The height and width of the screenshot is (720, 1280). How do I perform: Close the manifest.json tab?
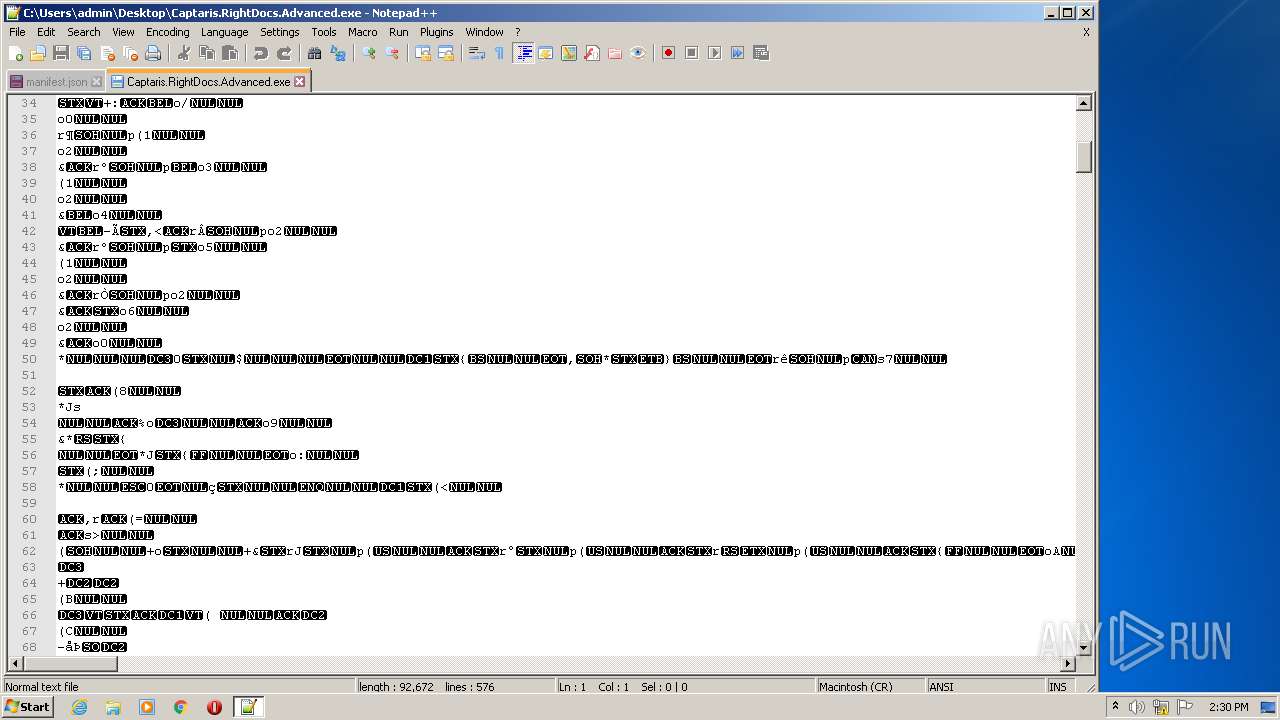(96, 82)
